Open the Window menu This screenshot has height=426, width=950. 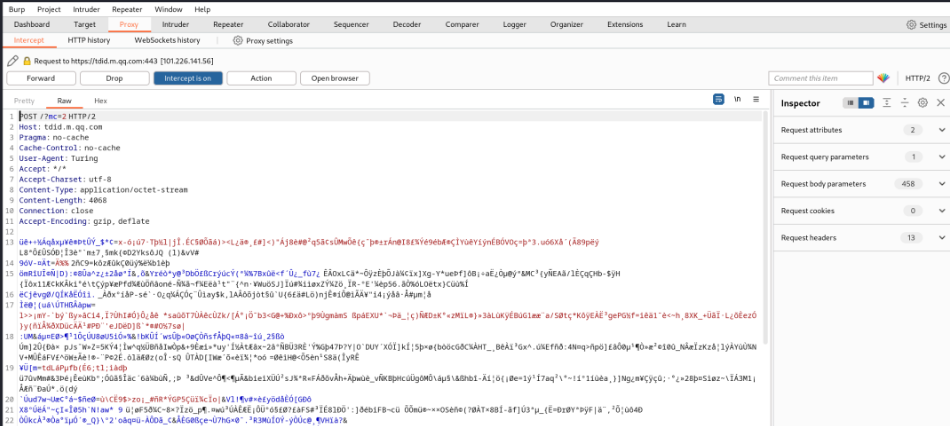click(x=168, y=9)
